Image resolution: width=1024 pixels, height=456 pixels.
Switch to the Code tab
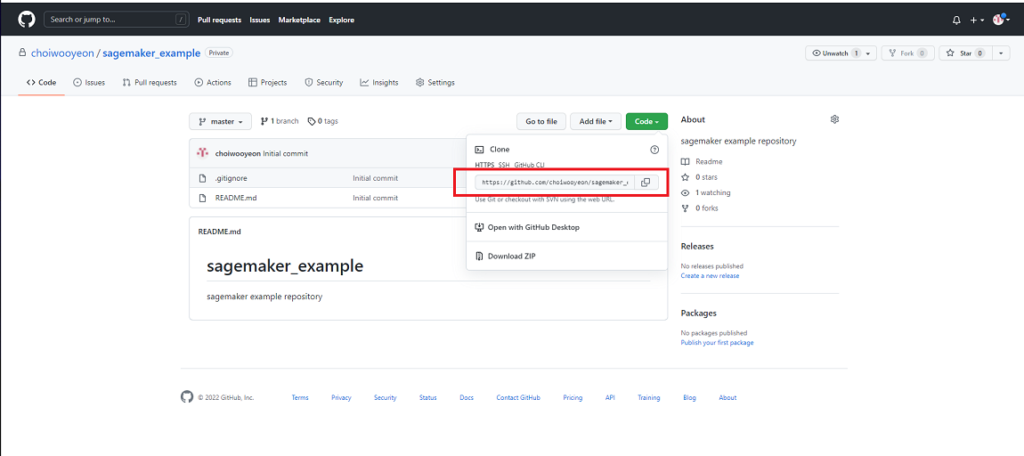click(41, 82)
